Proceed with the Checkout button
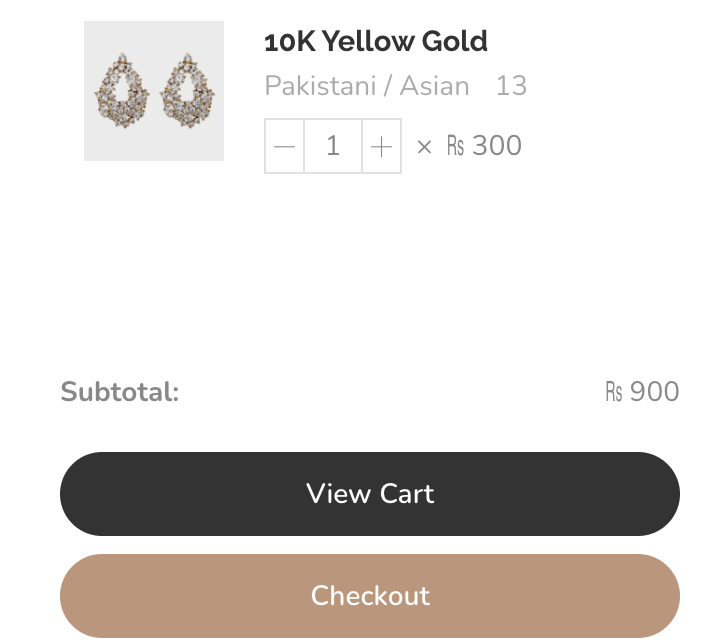 click(x=370, y=596)
